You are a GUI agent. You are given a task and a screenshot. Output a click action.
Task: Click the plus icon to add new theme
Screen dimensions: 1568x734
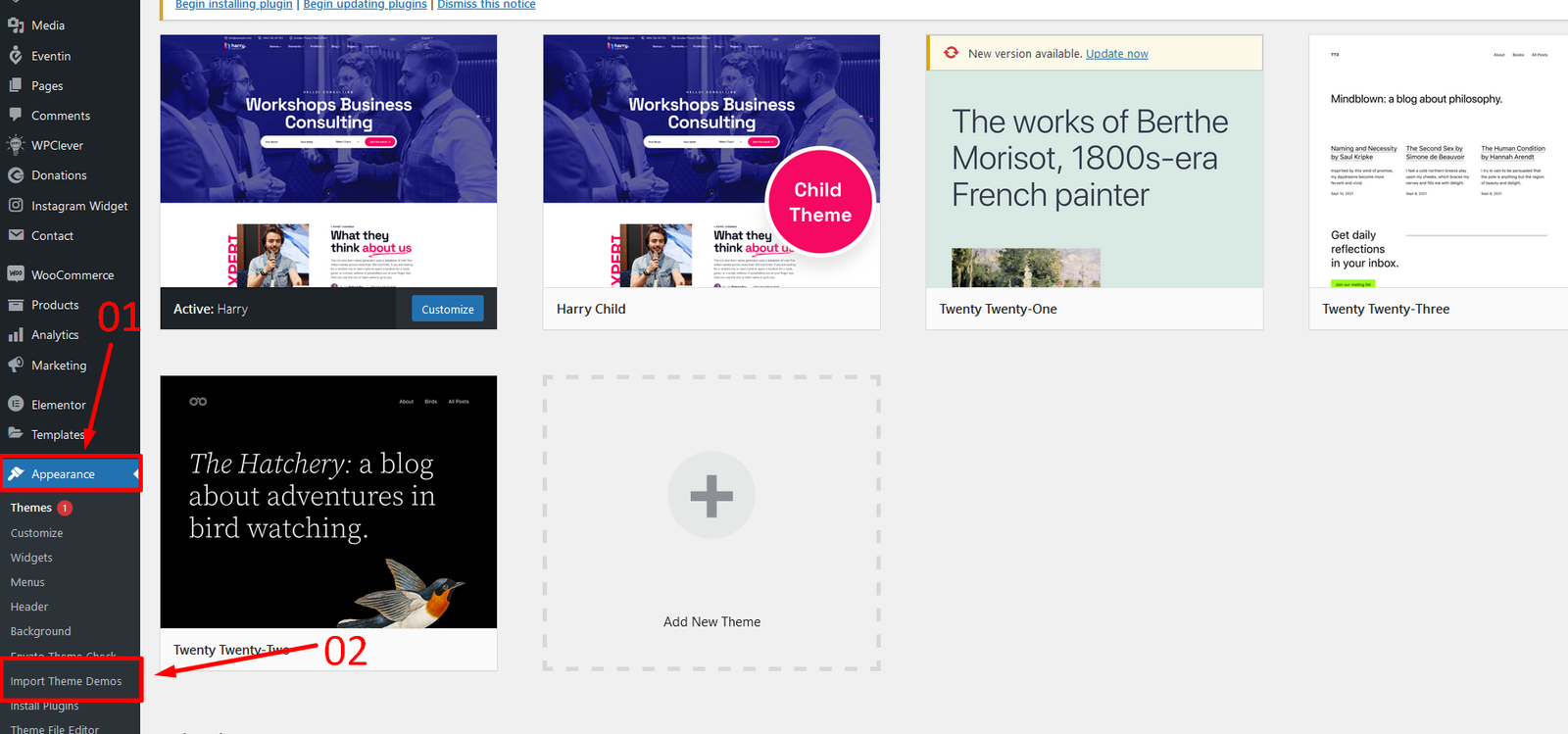pos(711,495)
